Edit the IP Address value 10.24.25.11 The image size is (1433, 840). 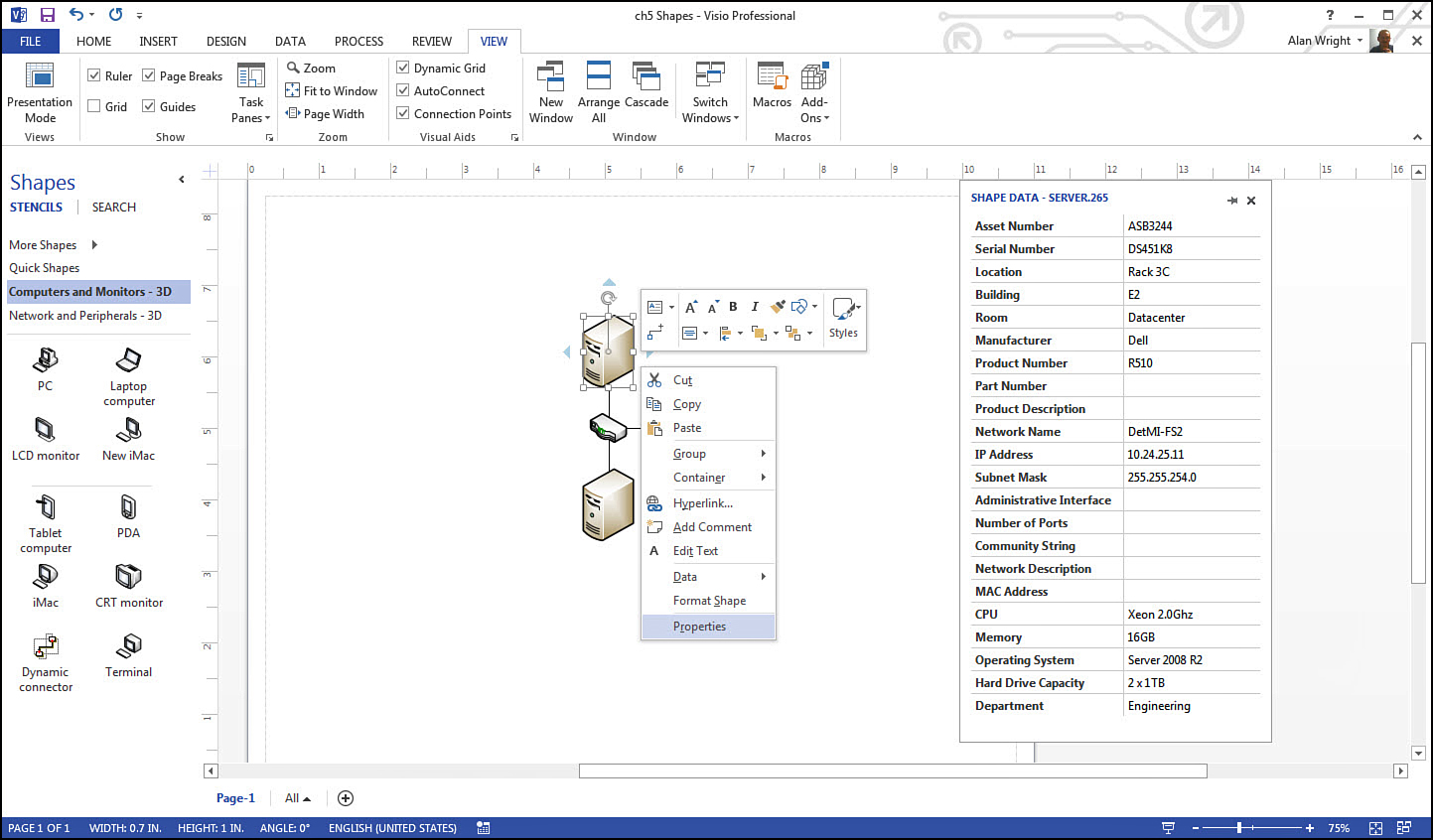click(x=1192, y=454)
